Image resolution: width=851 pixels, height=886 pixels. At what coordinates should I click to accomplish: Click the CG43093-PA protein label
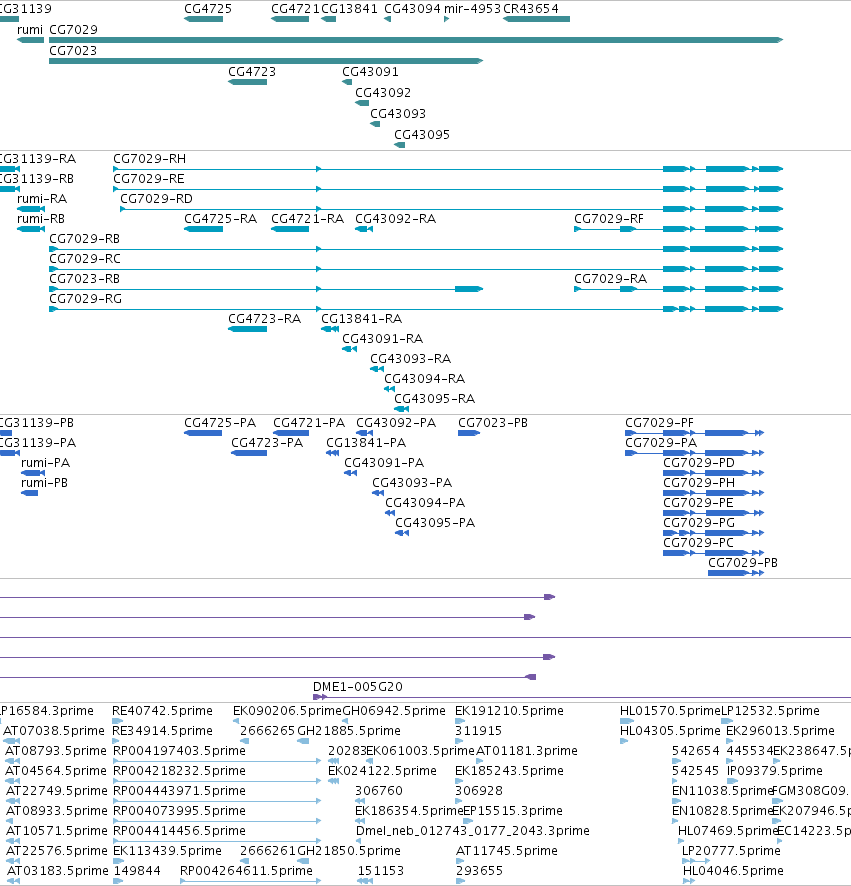pyautogui.click(x=412, y=483)
